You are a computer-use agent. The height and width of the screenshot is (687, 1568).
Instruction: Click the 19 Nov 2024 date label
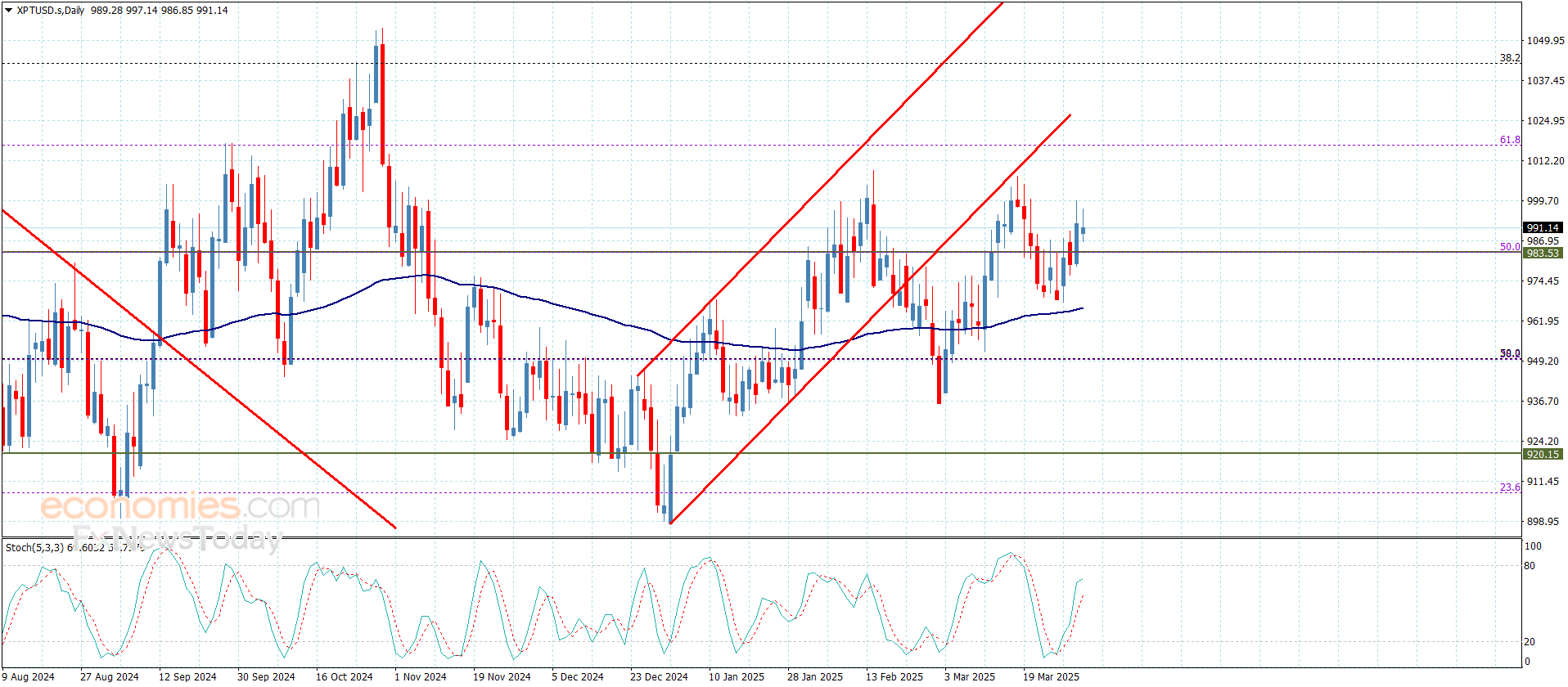point(502,676)
